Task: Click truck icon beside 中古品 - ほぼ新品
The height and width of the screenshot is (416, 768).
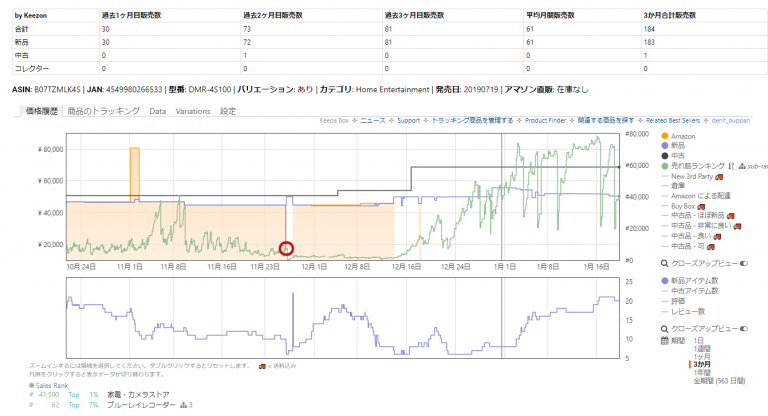Action: click(x=731, y=215)
